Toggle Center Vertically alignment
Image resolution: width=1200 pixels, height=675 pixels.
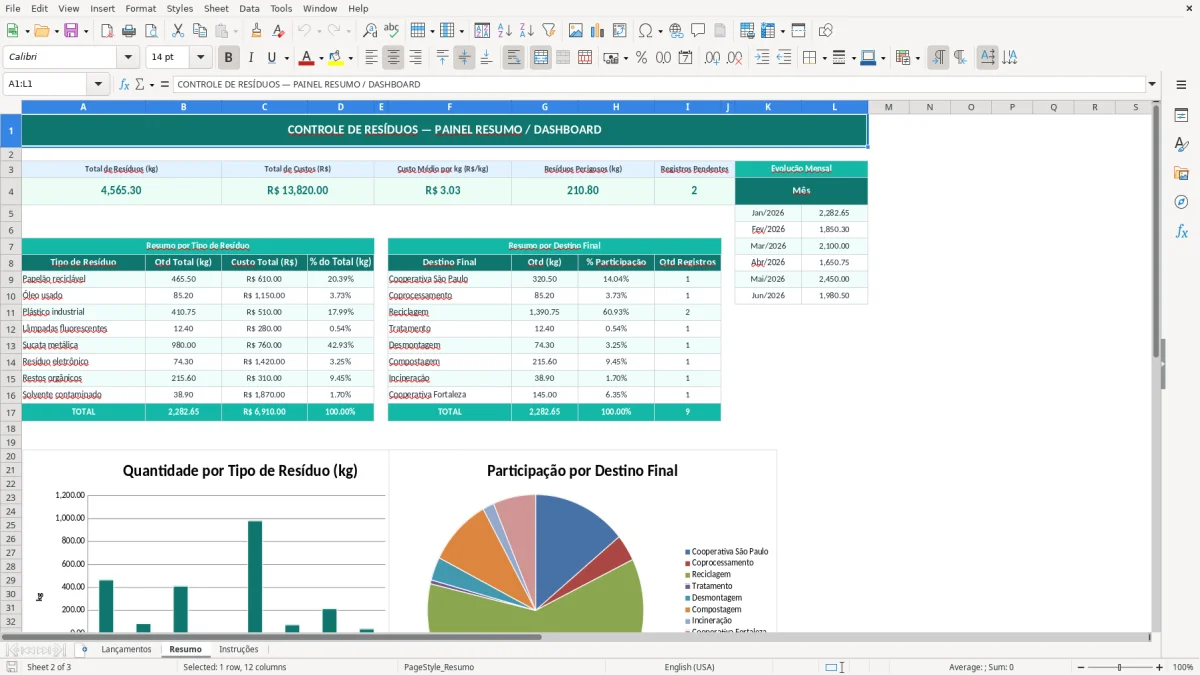coord(464,58)
